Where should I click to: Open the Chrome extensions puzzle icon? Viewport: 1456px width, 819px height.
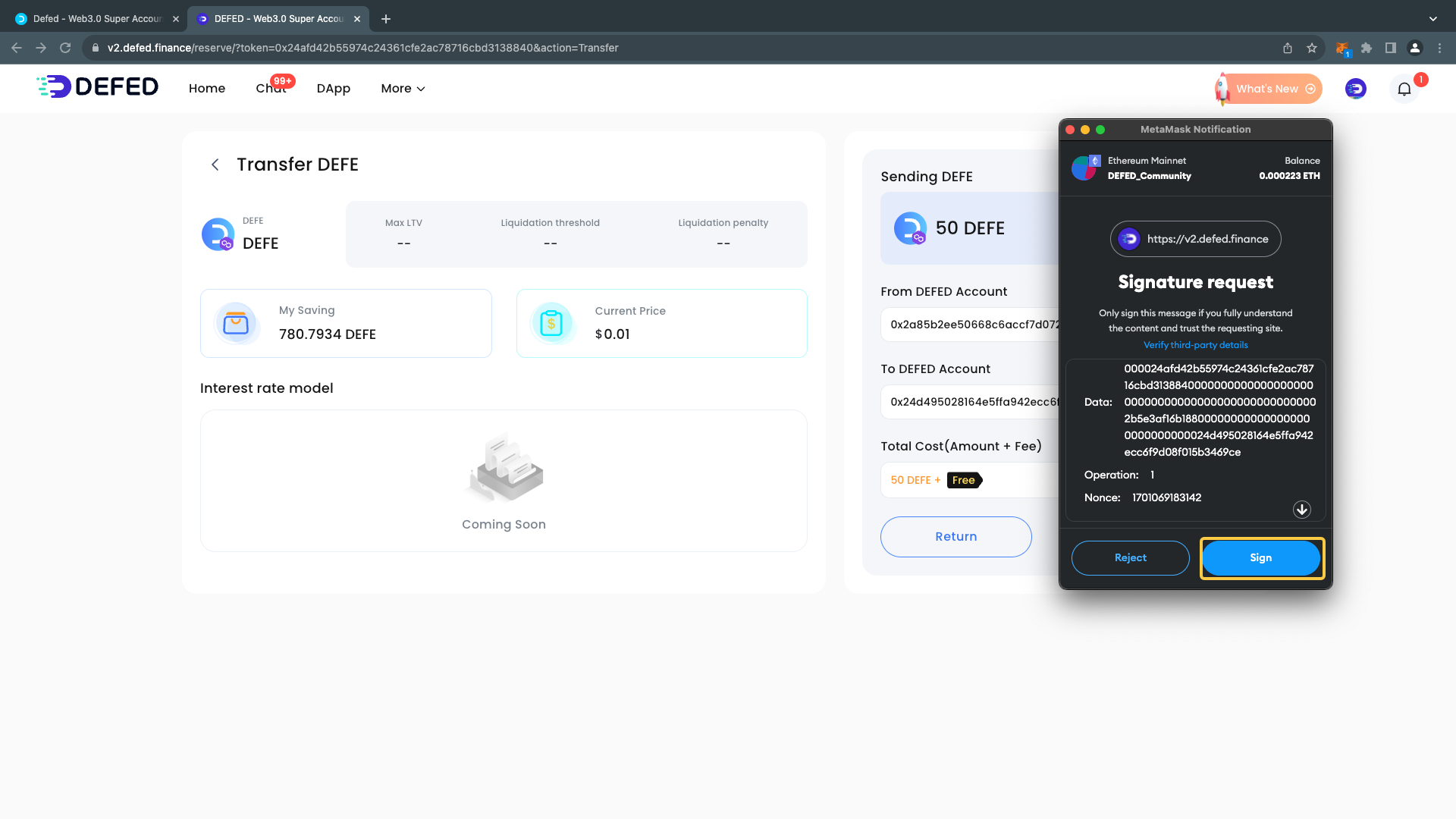(1367, 49)
